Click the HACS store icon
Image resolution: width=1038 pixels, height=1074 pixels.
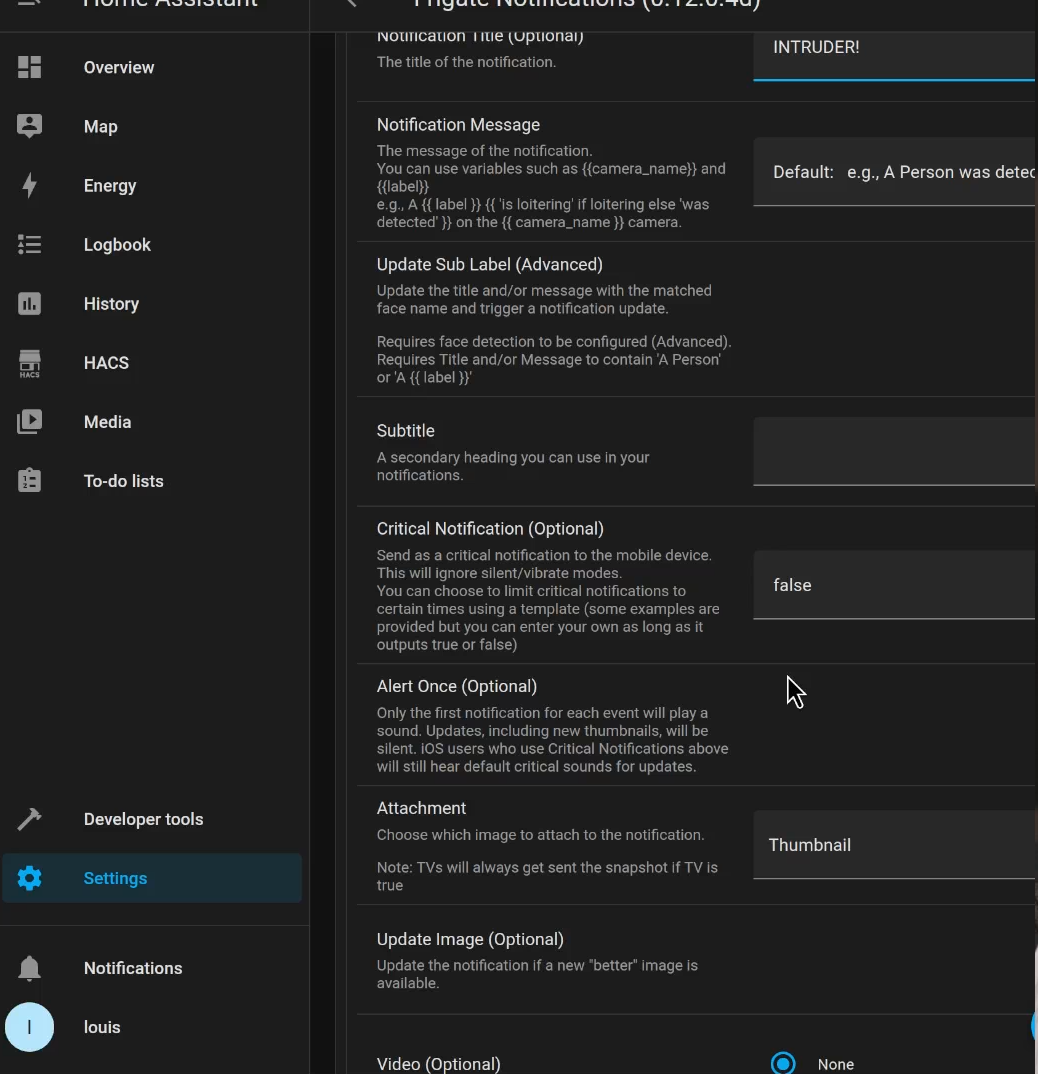point(29,363)
